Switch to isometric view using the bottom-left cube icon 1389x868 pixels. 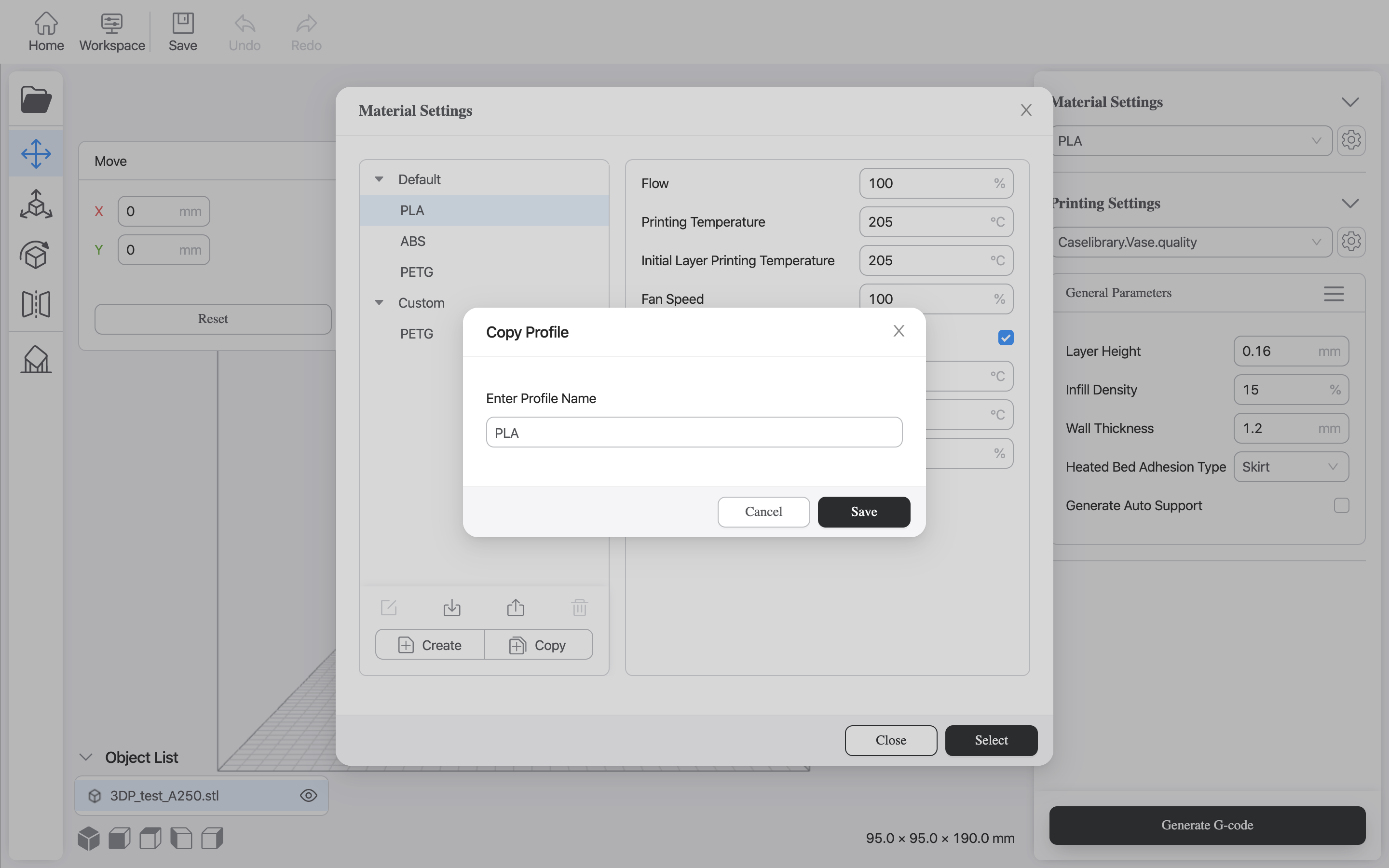point(88,838)
